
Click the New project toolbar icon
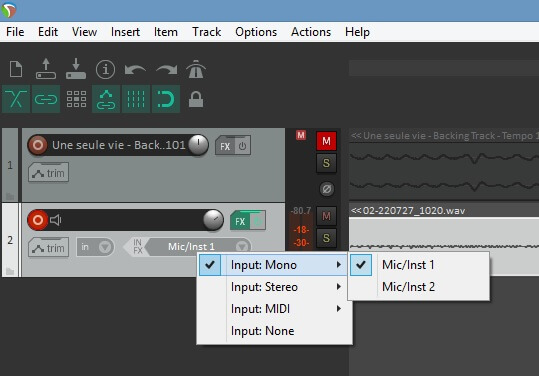(16, 69)
